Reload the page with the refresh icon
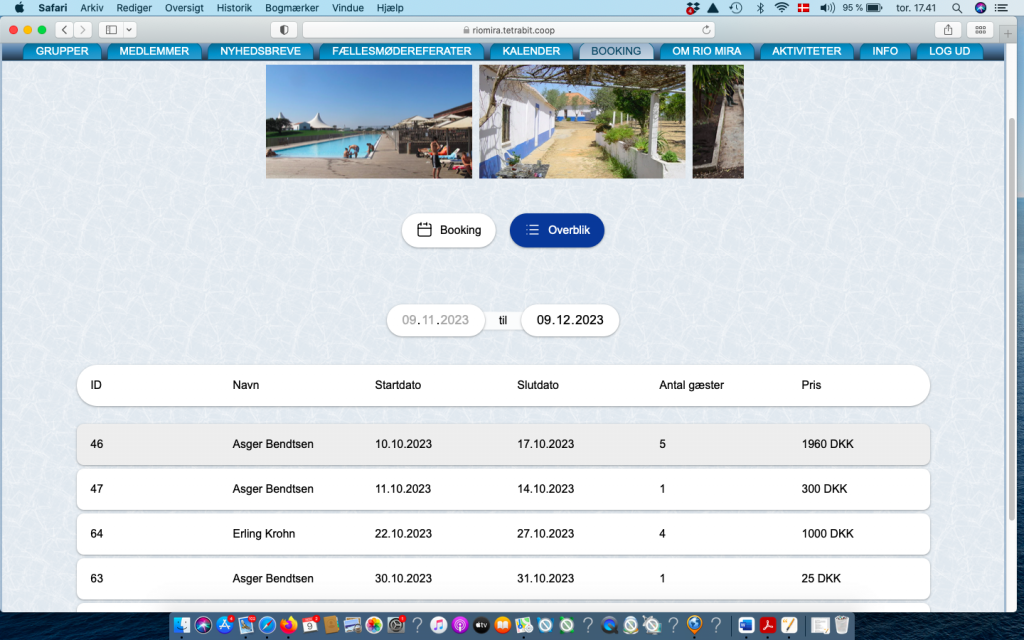The width and height of the screenshot is (1024, 640). point(708,30)
